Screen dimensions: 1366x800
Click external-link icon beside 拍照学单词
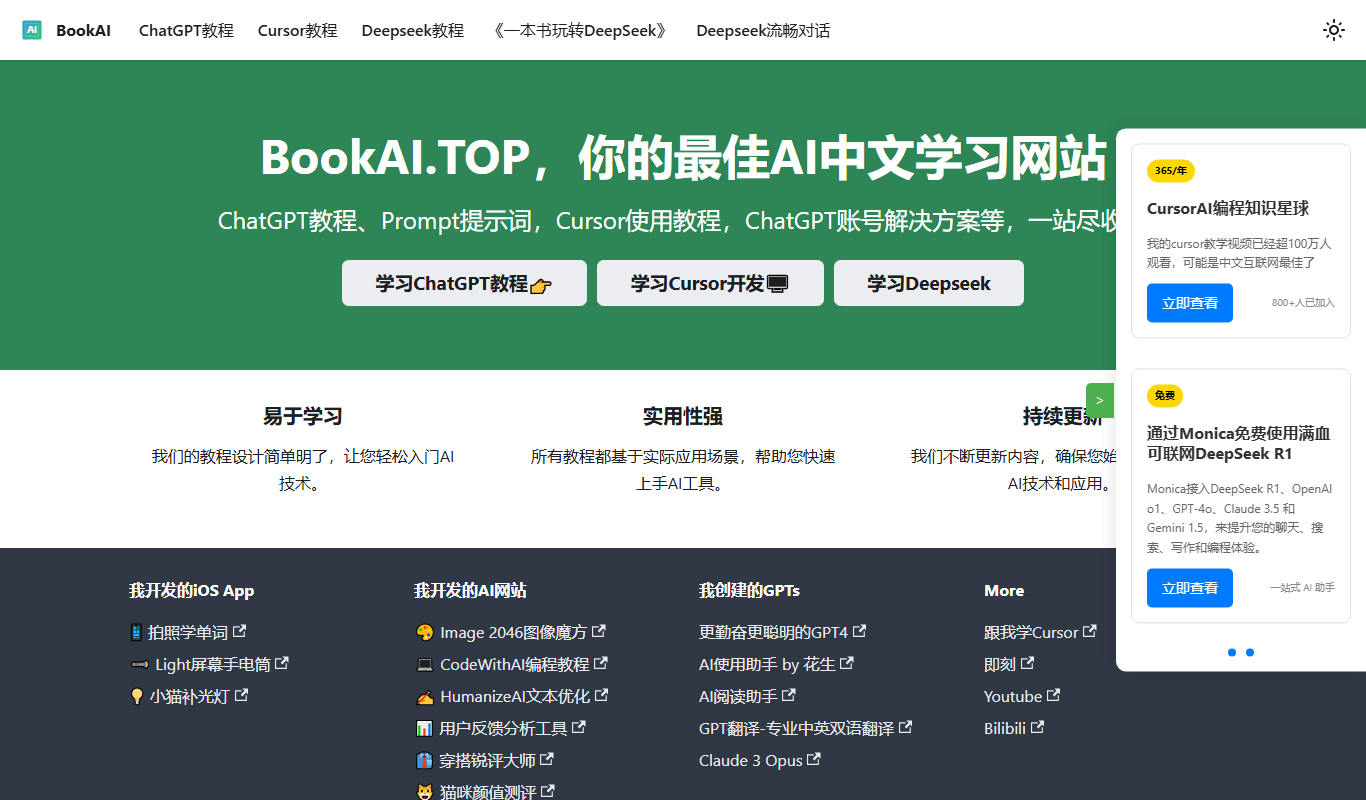pyautogui.click(x=240, y=631)
